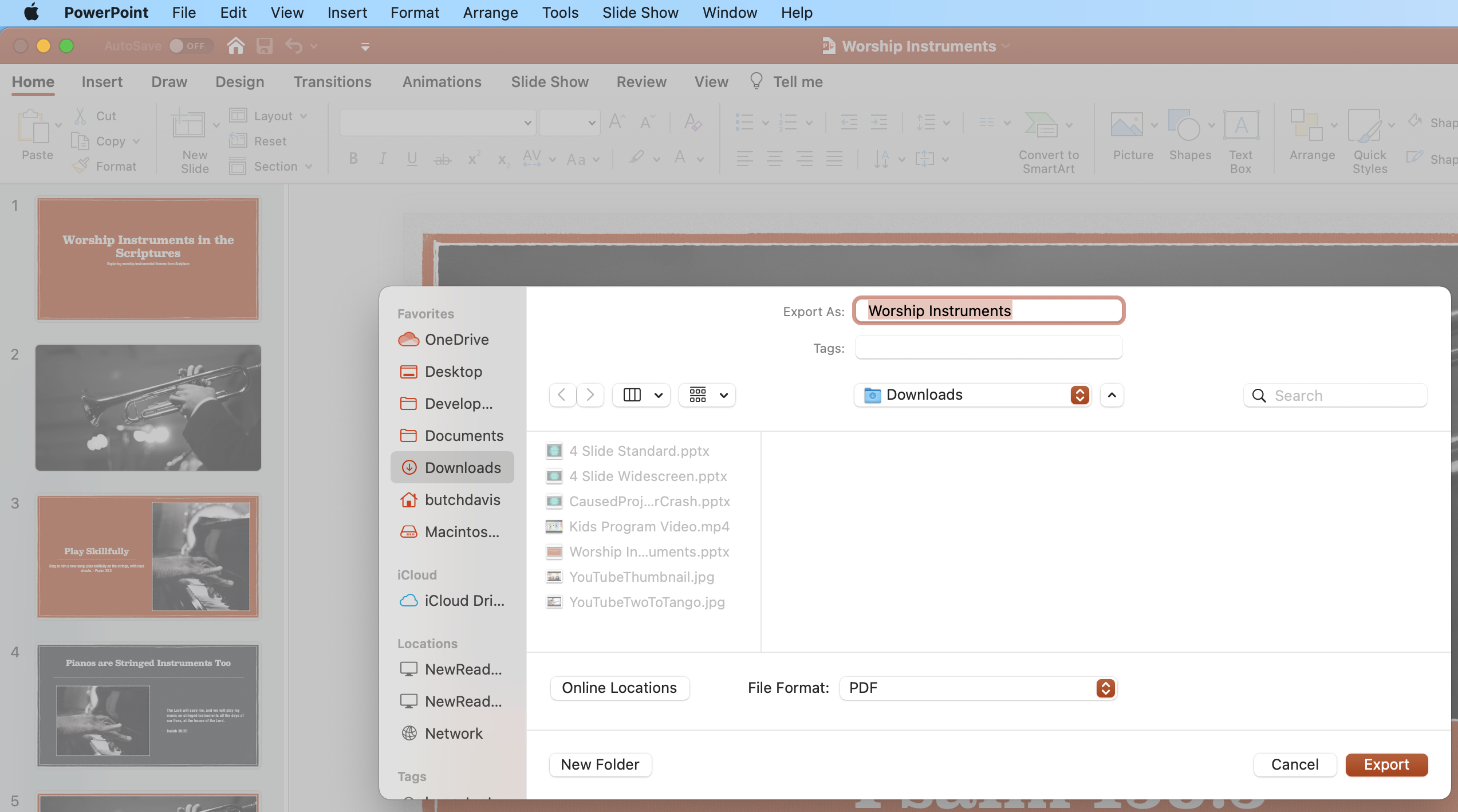Click Align Left icon
1458x812 pixels.
[744, 159]
